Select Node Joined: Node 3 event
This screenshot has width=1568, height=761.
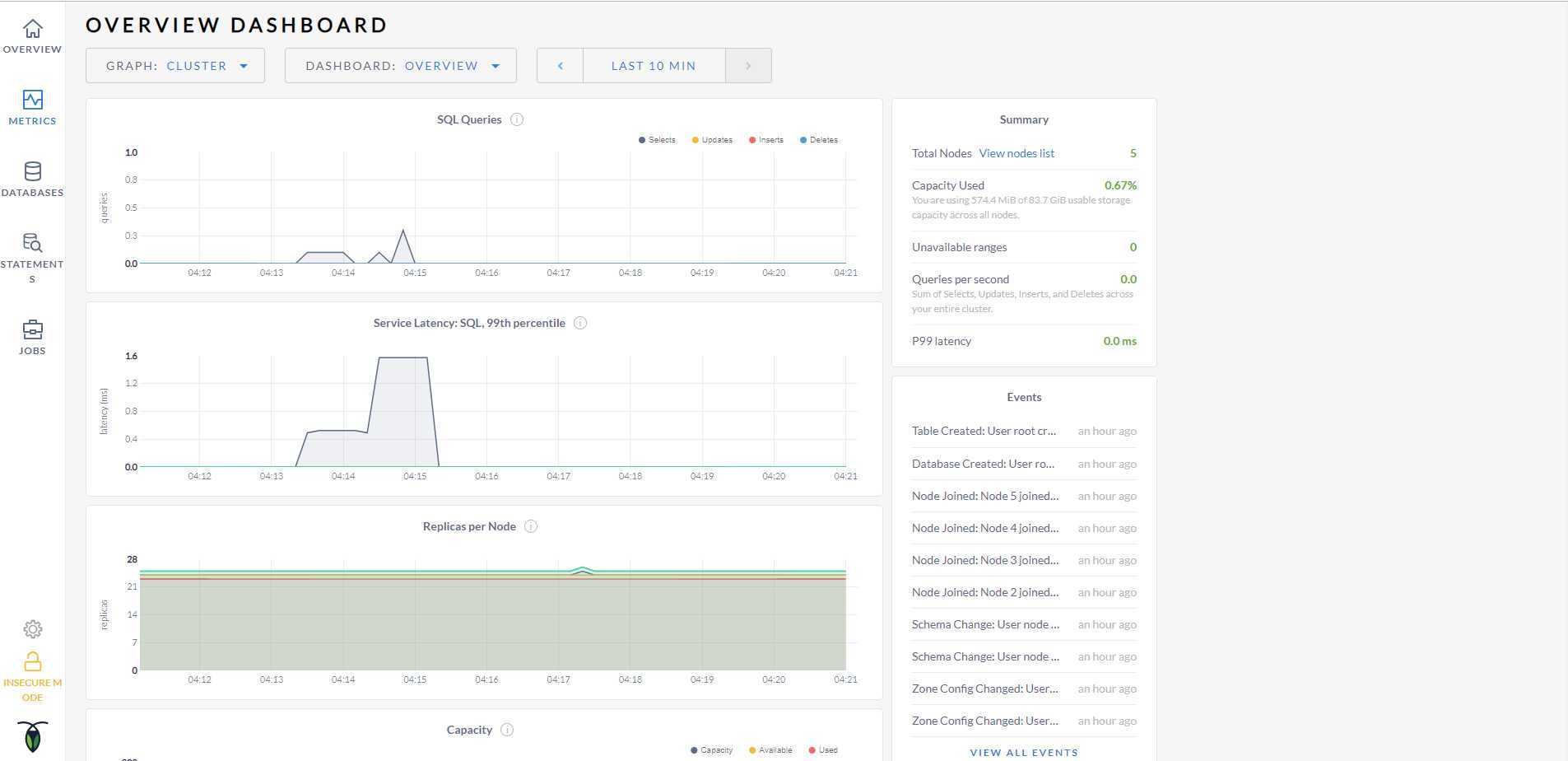1024,560
